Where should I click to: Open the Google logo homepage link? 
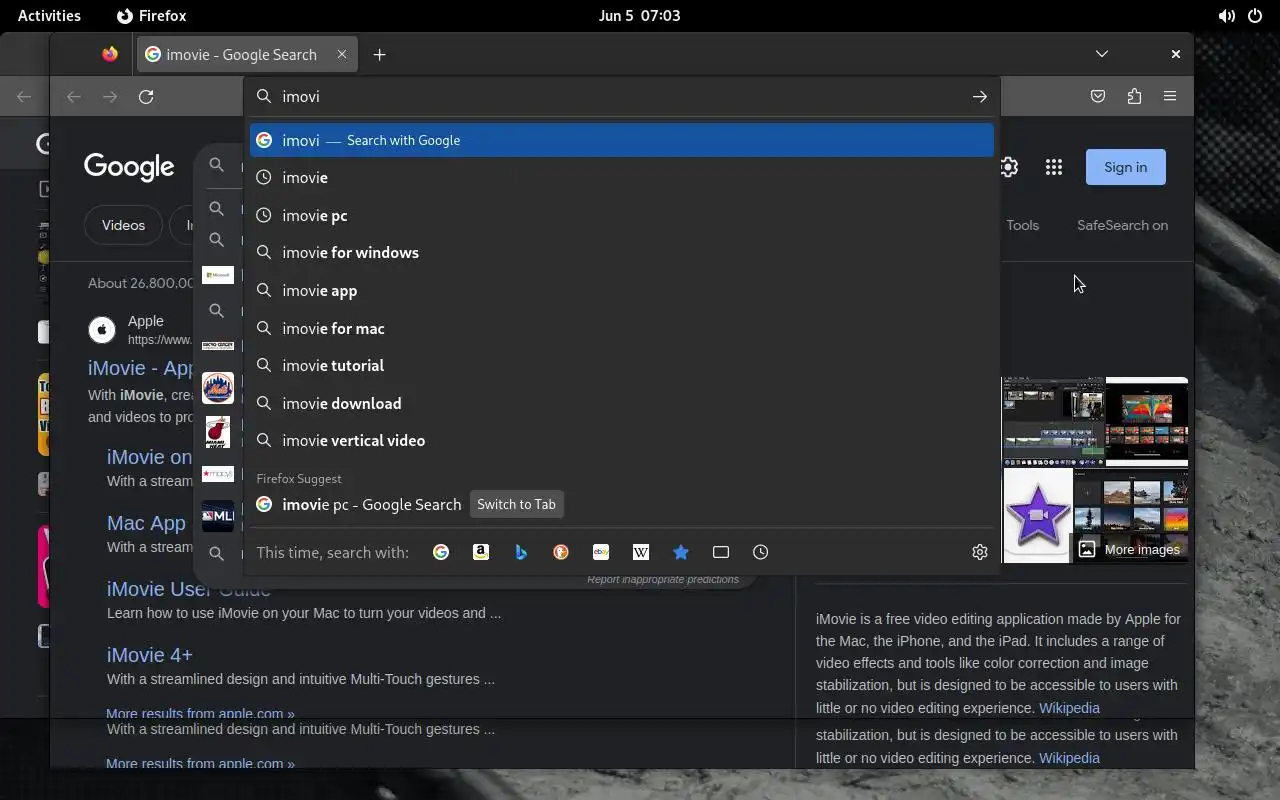coord(129,167)
